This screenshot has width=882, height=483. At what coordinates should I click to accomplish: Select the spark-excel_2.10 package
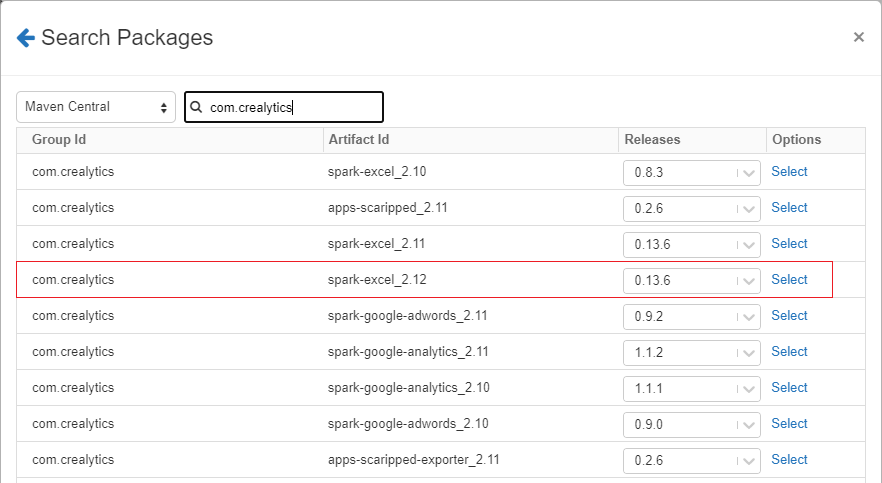click(789, 171)
